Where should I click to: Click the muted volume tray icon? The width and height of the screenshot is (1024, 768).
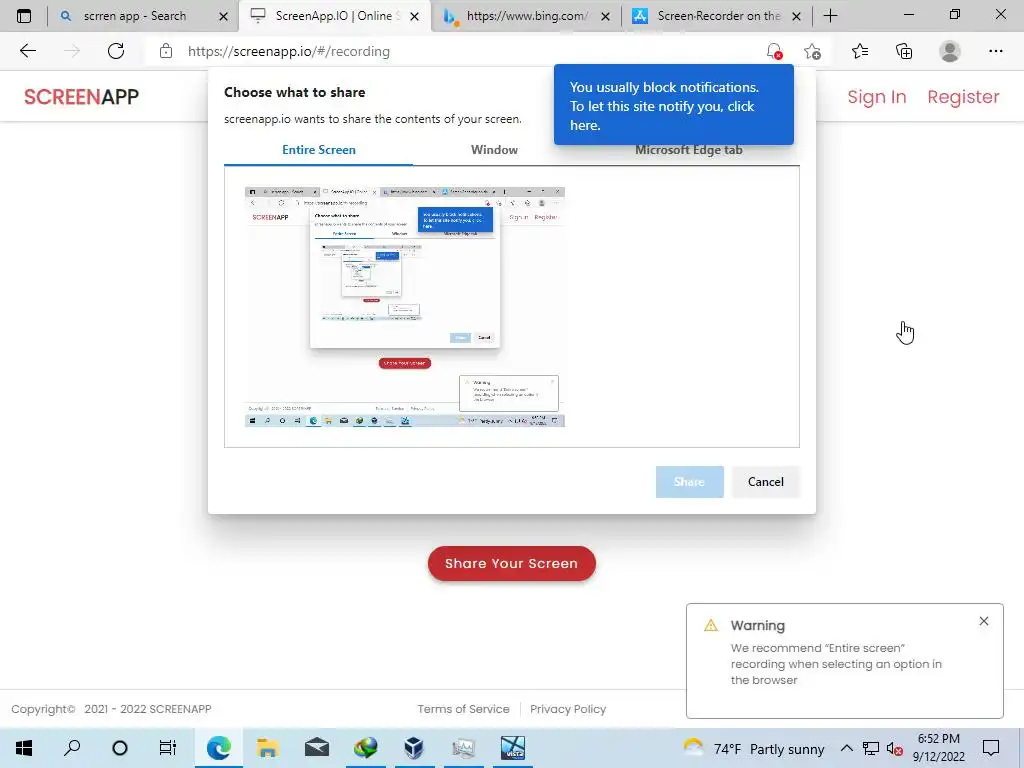(x=895, y=748)
